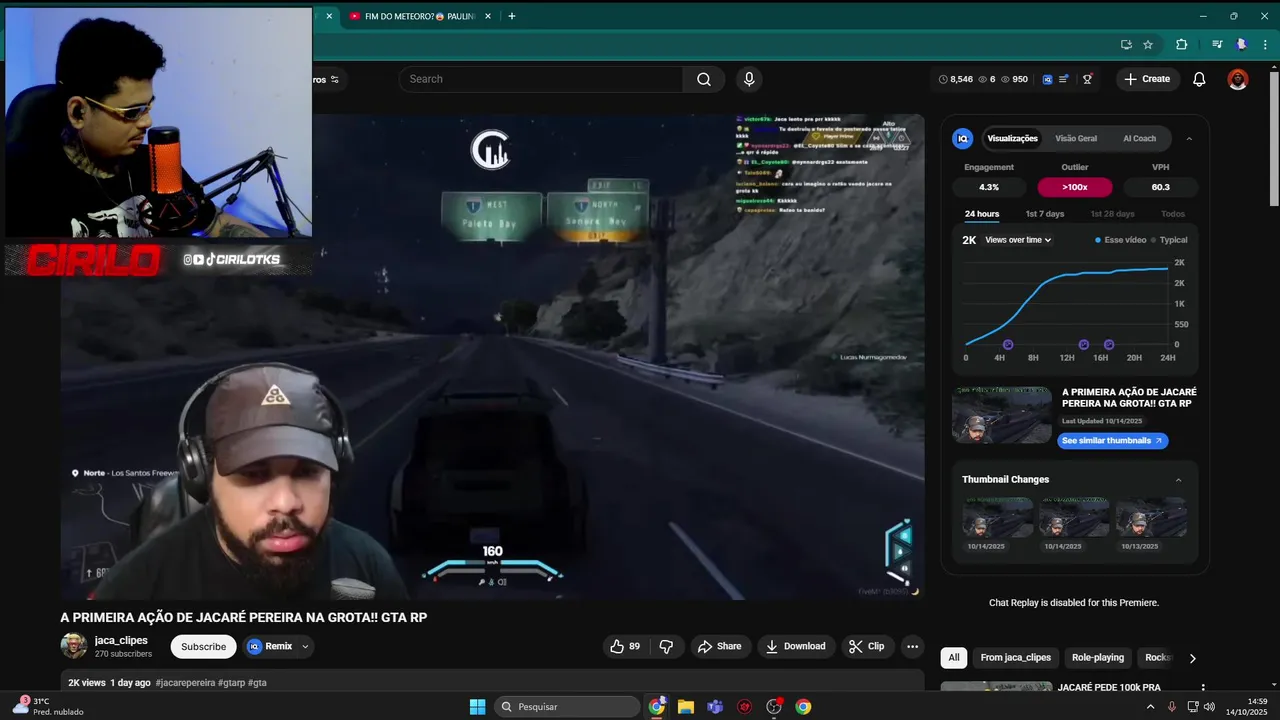Open the second Chrome icon on taskbar

tap(803, 707)
